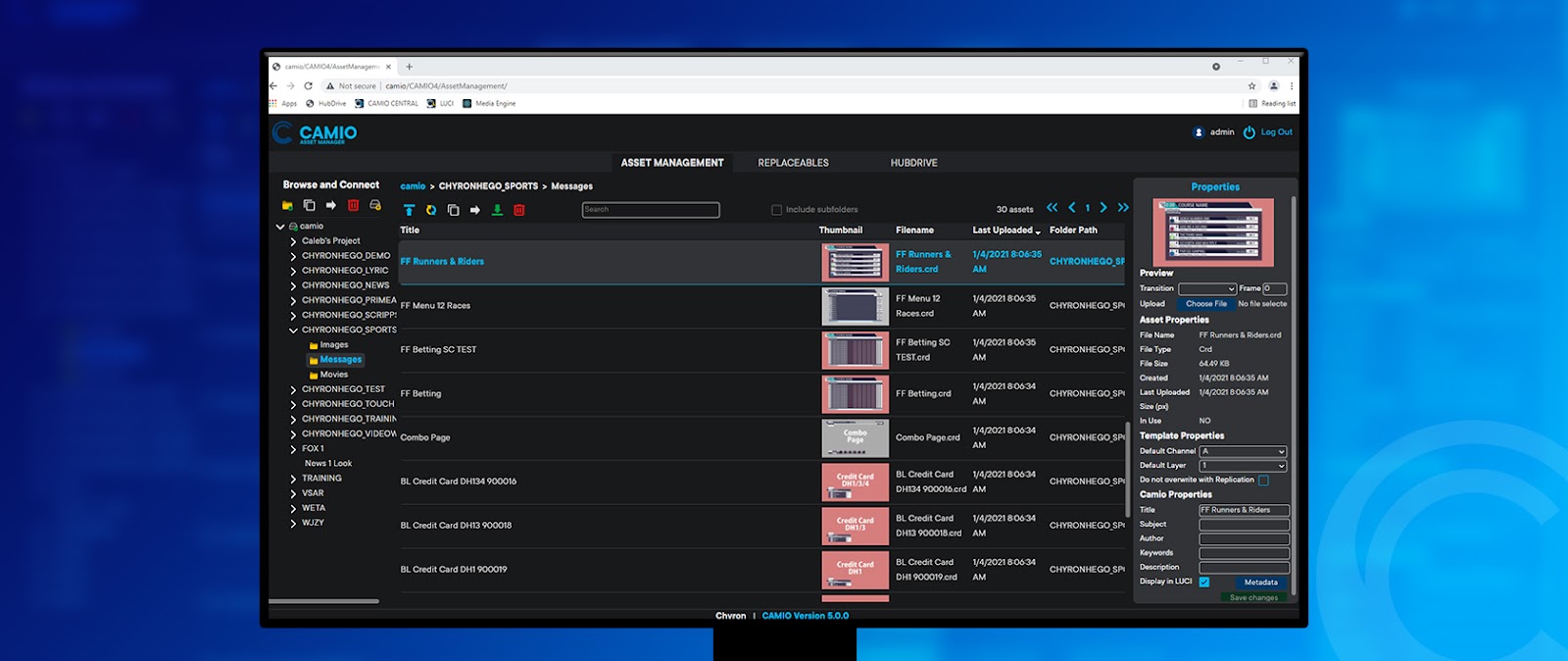Click the green download asset icon
Viewport: 1568px width, 661px height.
point(497,210)
